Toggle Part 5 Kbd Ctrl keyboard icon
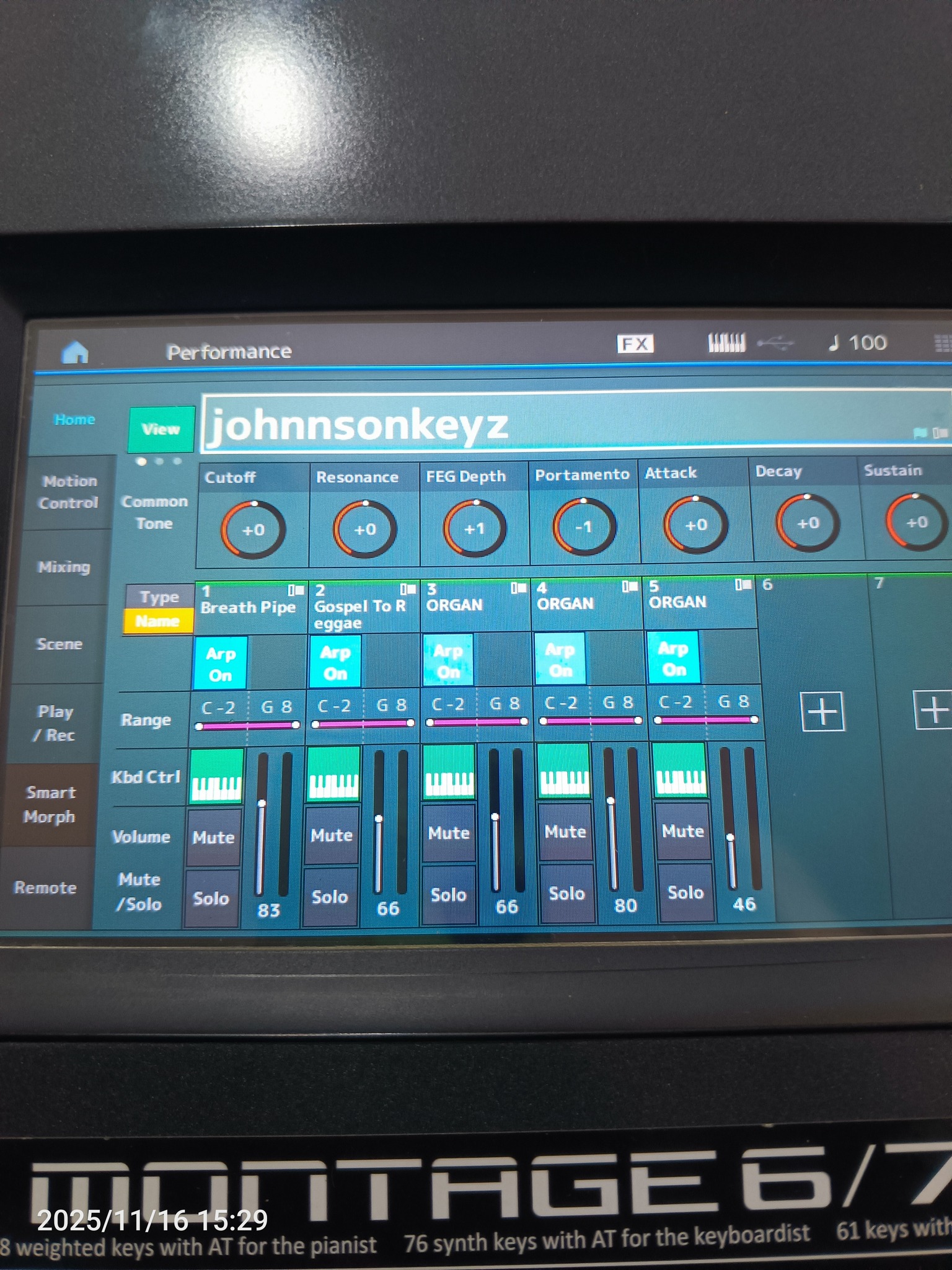Image resolution: width=952 pixels, height=1270 pixels. [x=680, y=770]
